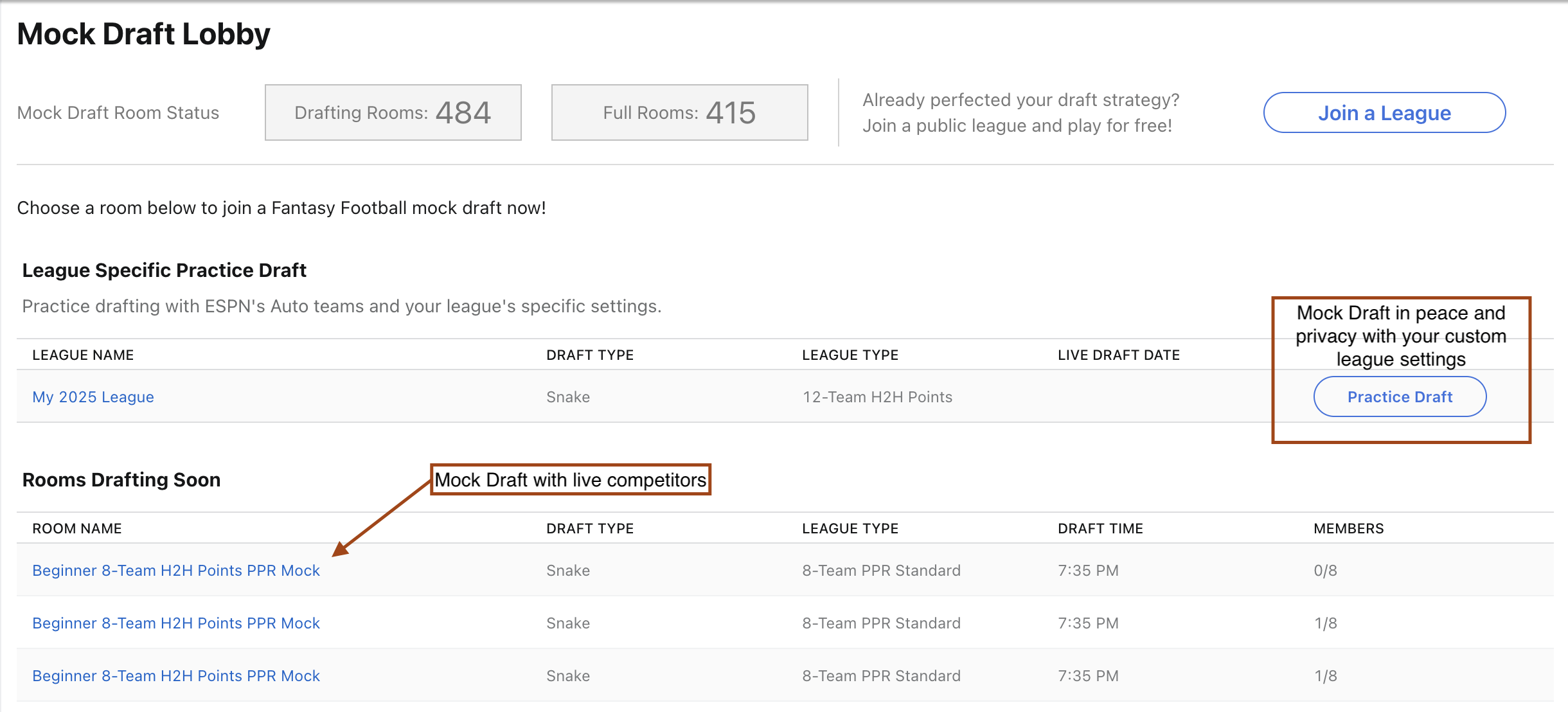Image resolution: width=1568 pixels, height=712 pixels.
Task: Open the My 2025 League link
Action: [93, 397]
